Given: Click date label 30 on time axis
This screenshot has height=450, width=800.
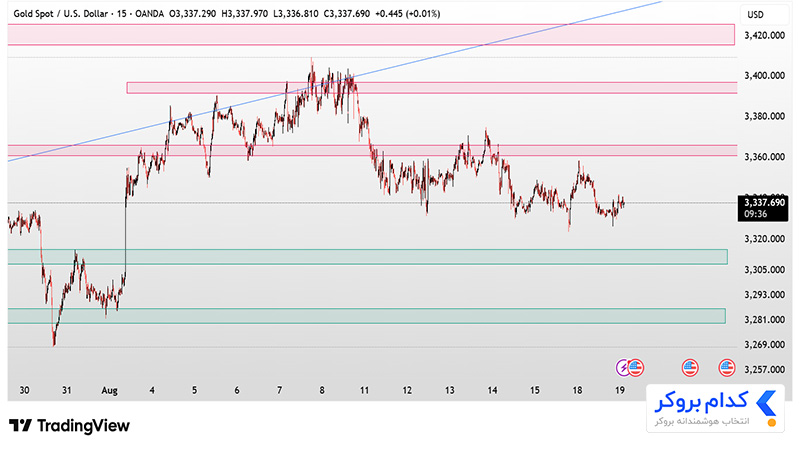Looking at the screenshot, I should pyautogui.click(x=24, y=390).
